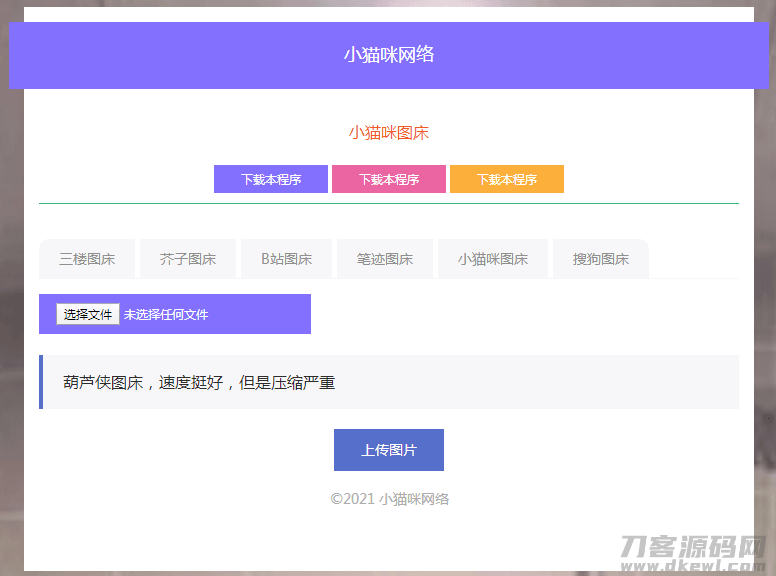
Task: Open the 搜狗图床 tab
Action: click(x=601, y=259)
